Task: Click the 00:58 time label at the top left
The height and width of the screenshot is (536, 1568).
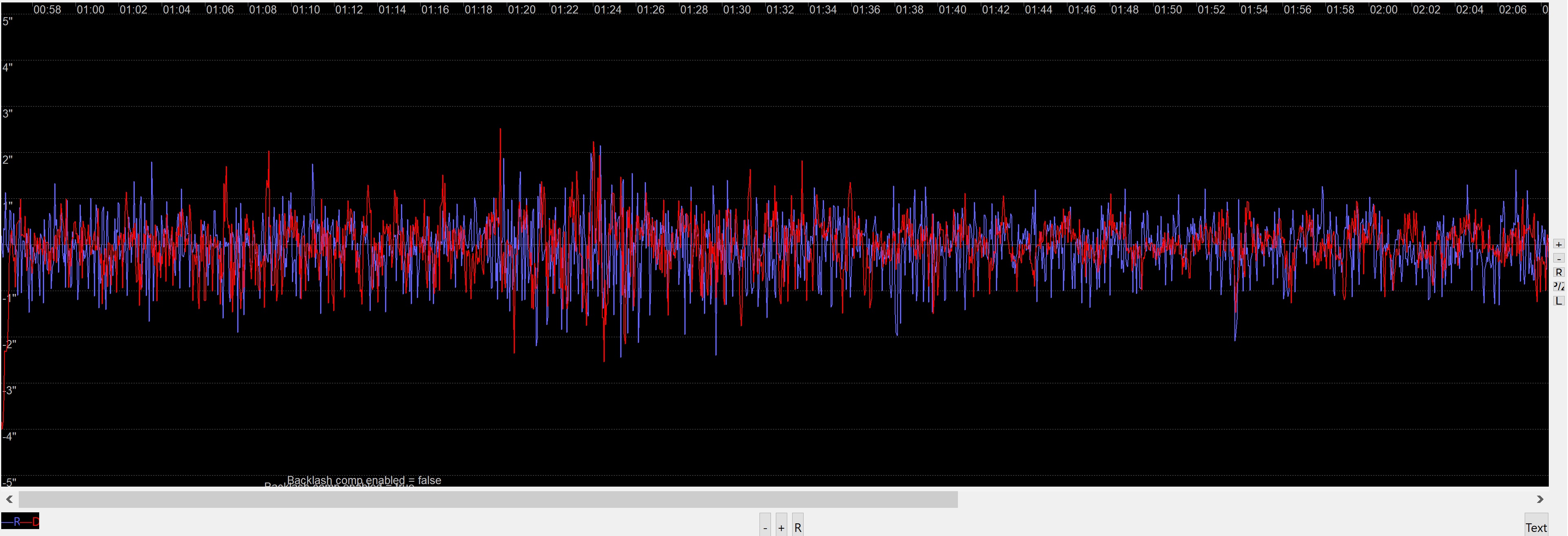Action: [47, 10]
